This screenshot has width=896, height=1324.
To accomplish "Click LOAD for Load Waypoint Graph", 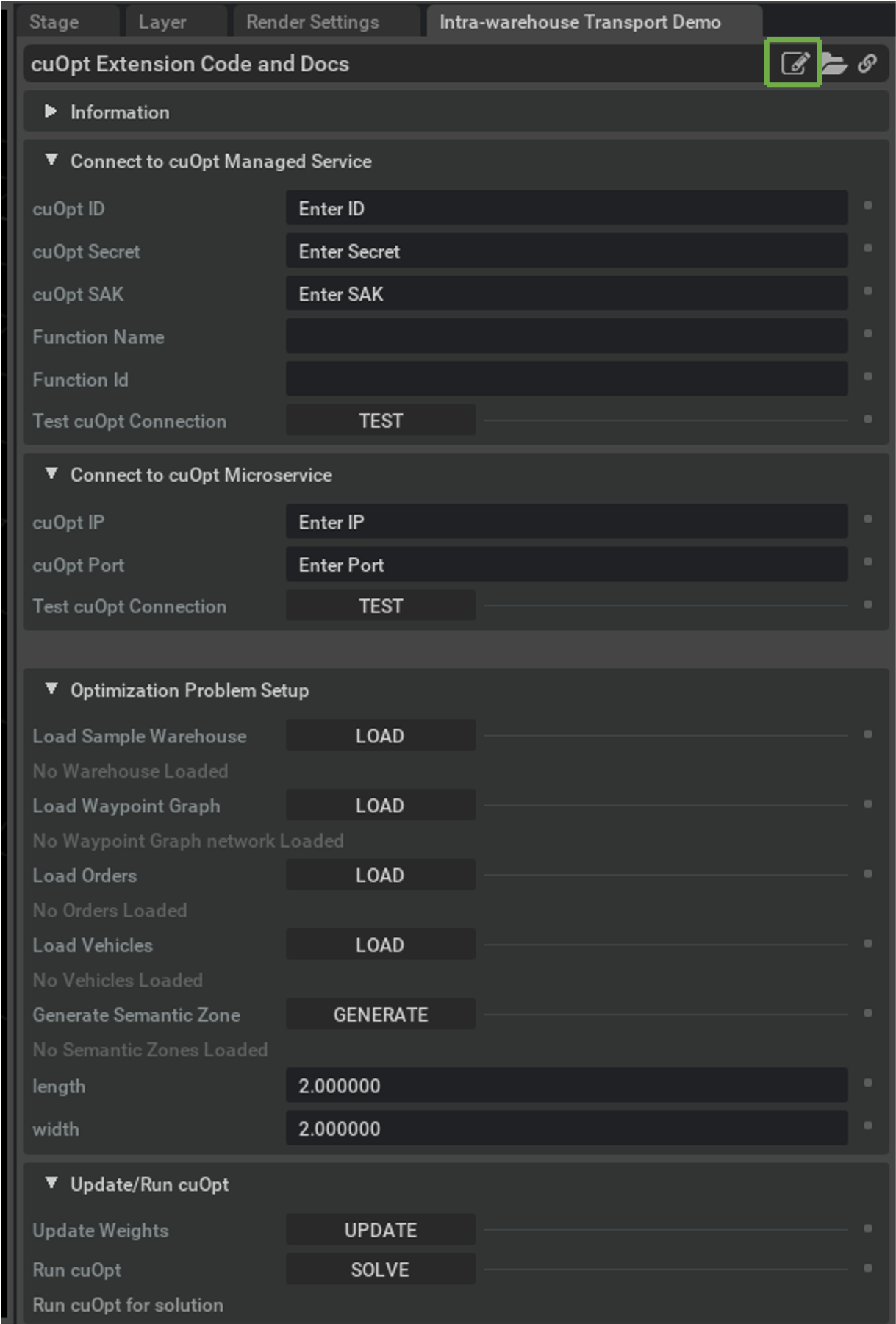I will [x=380, y=806].
